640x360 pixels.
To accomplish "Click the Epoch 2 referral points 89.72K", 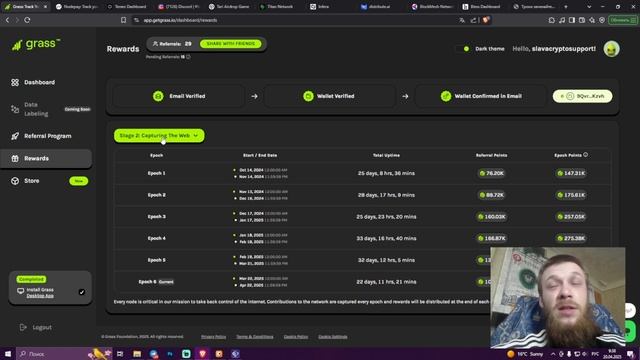I will tap(491, 195).
